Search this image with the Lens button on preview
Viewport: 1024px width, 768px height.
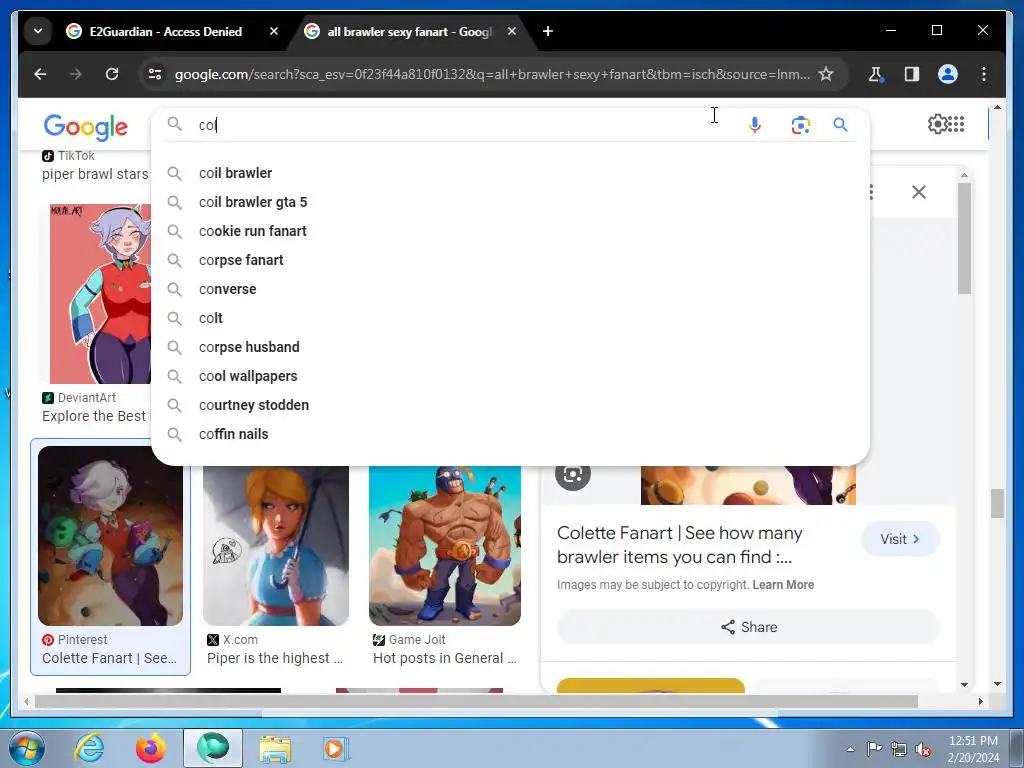[573, 475]
